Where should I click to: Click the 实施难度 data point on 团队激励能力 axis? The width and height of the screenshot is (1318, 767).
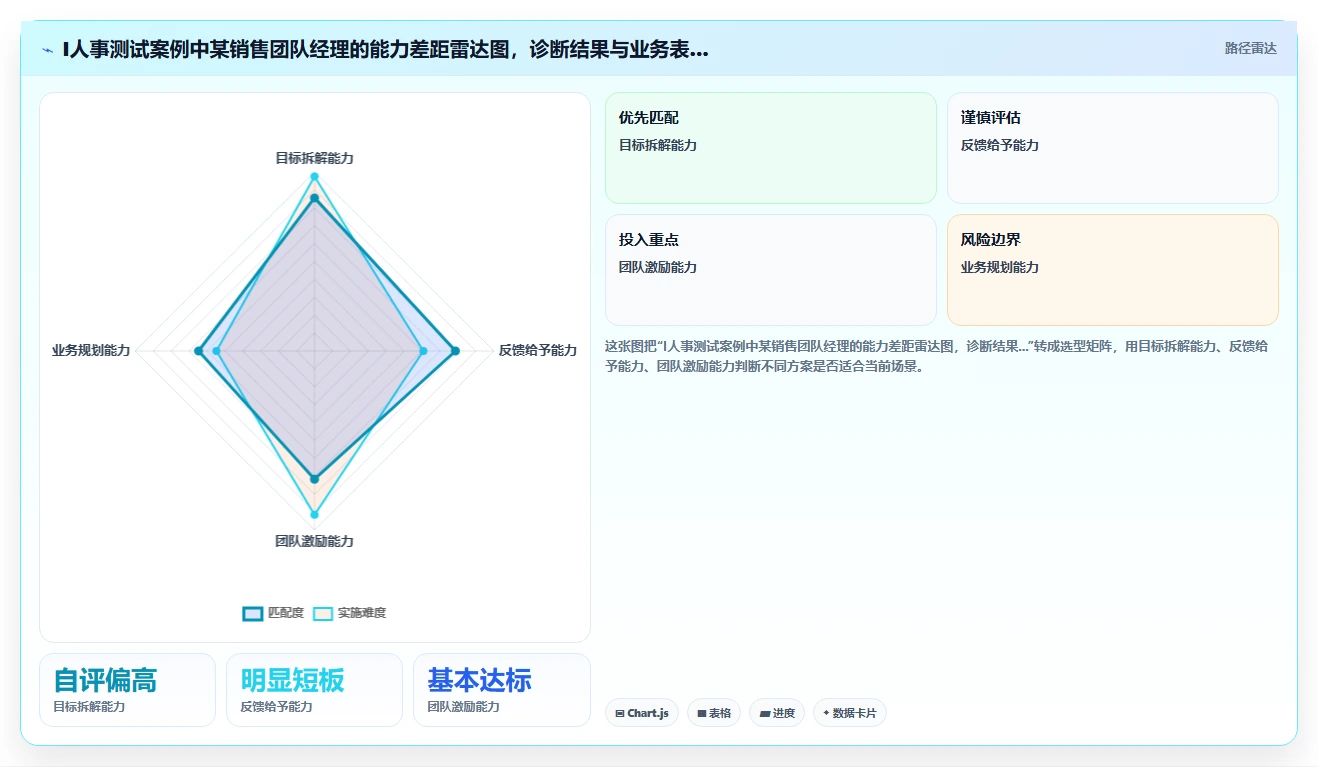pos(315,515)
